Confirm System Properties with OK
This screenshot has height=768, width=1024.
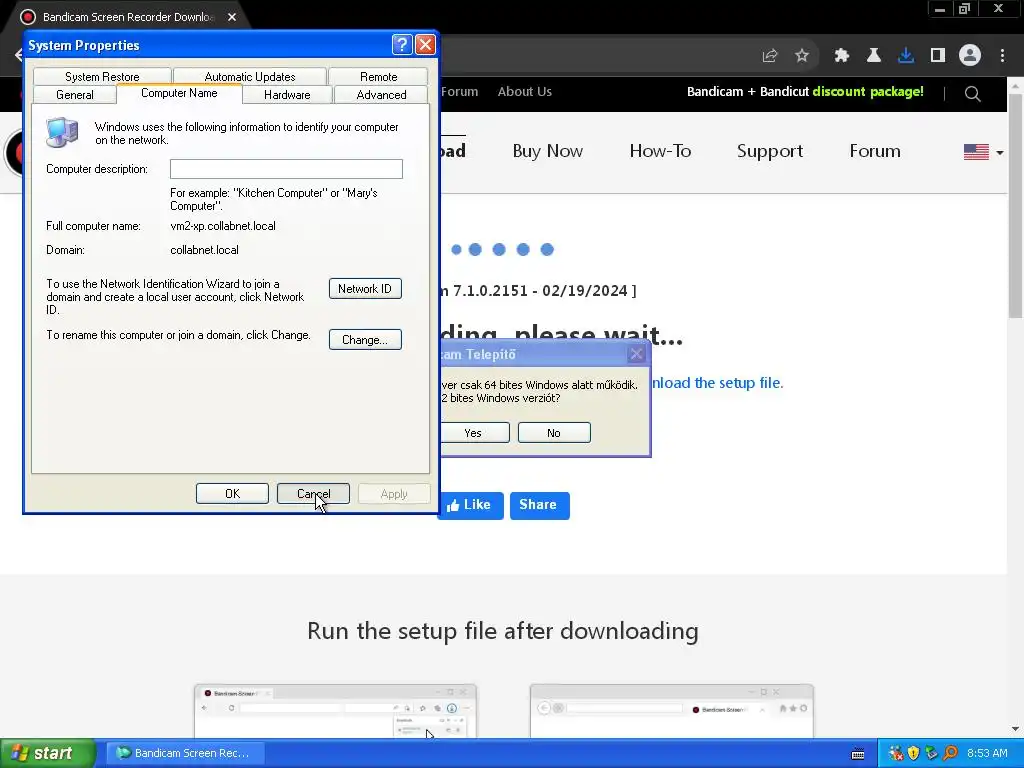pos(232,494)
